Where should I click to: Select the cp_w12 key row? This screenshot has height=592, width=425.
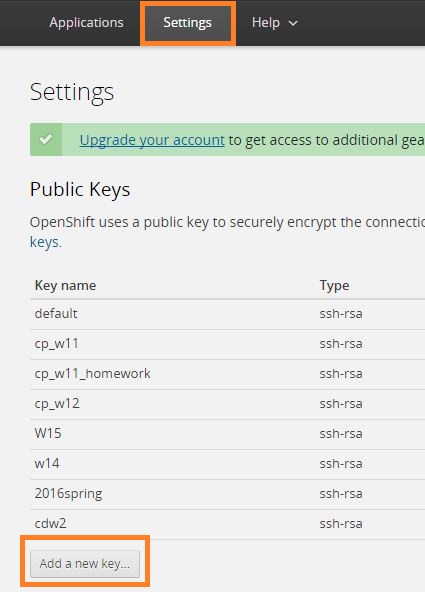point(228,404)
